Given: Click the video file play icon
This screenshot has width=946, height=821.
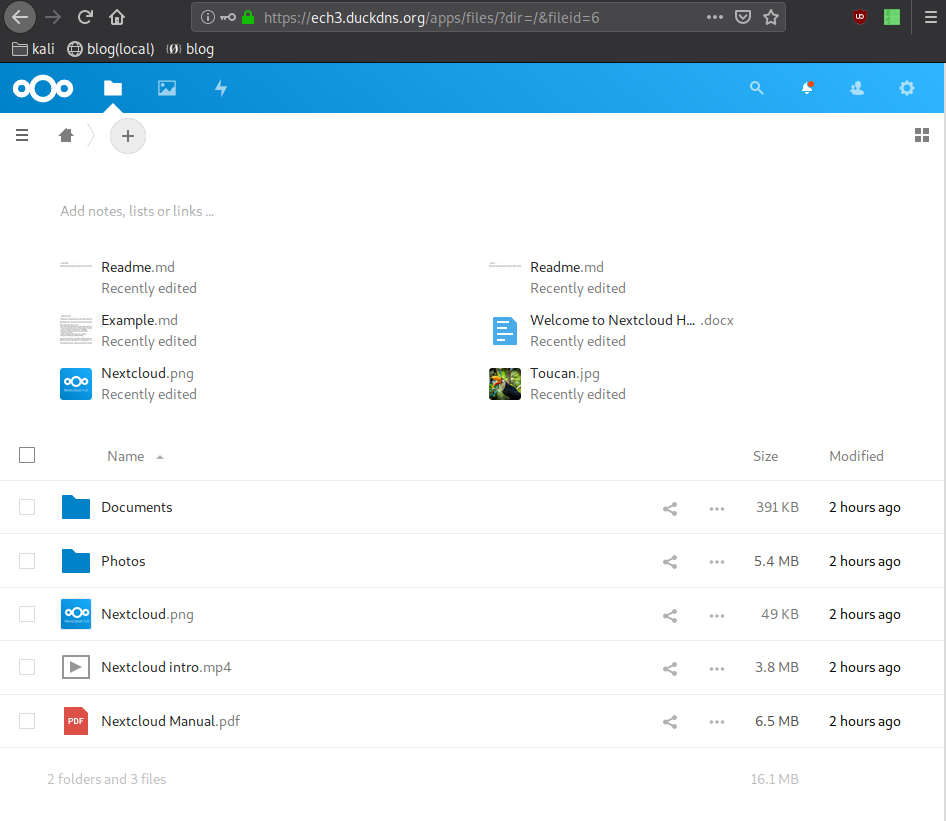Looking at the screenshot, I should [x=76, y=667].
